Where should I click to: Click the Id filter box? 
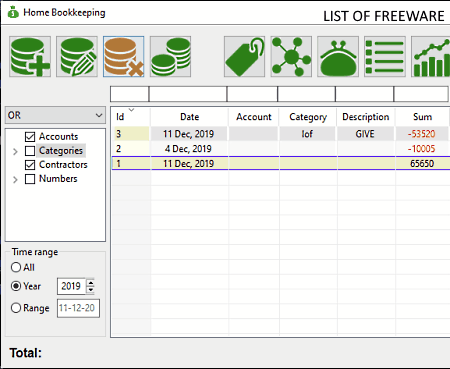pyautogui.click(x=130, y=94)
